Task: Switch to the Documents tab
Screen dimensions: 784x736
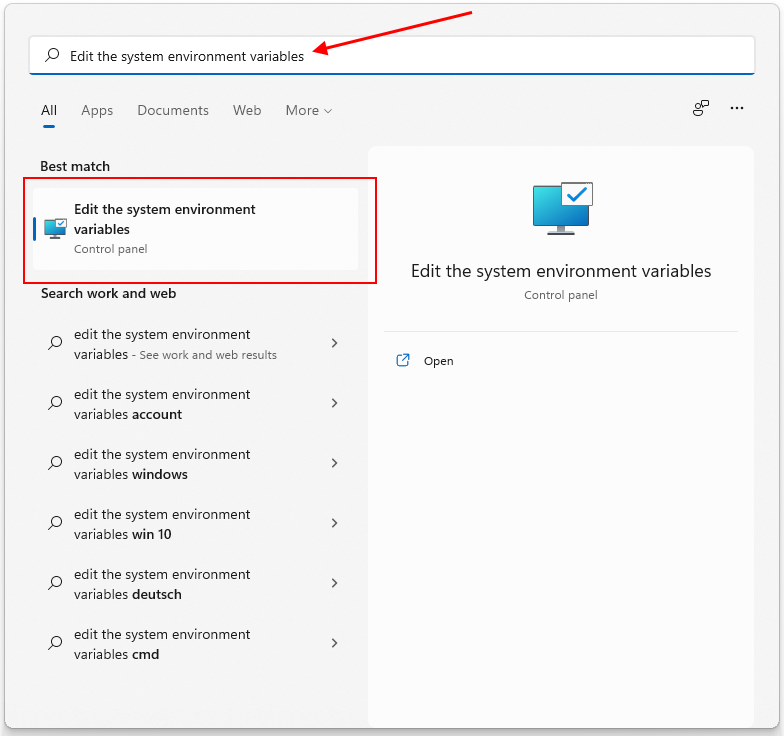Action: [173, 110]
